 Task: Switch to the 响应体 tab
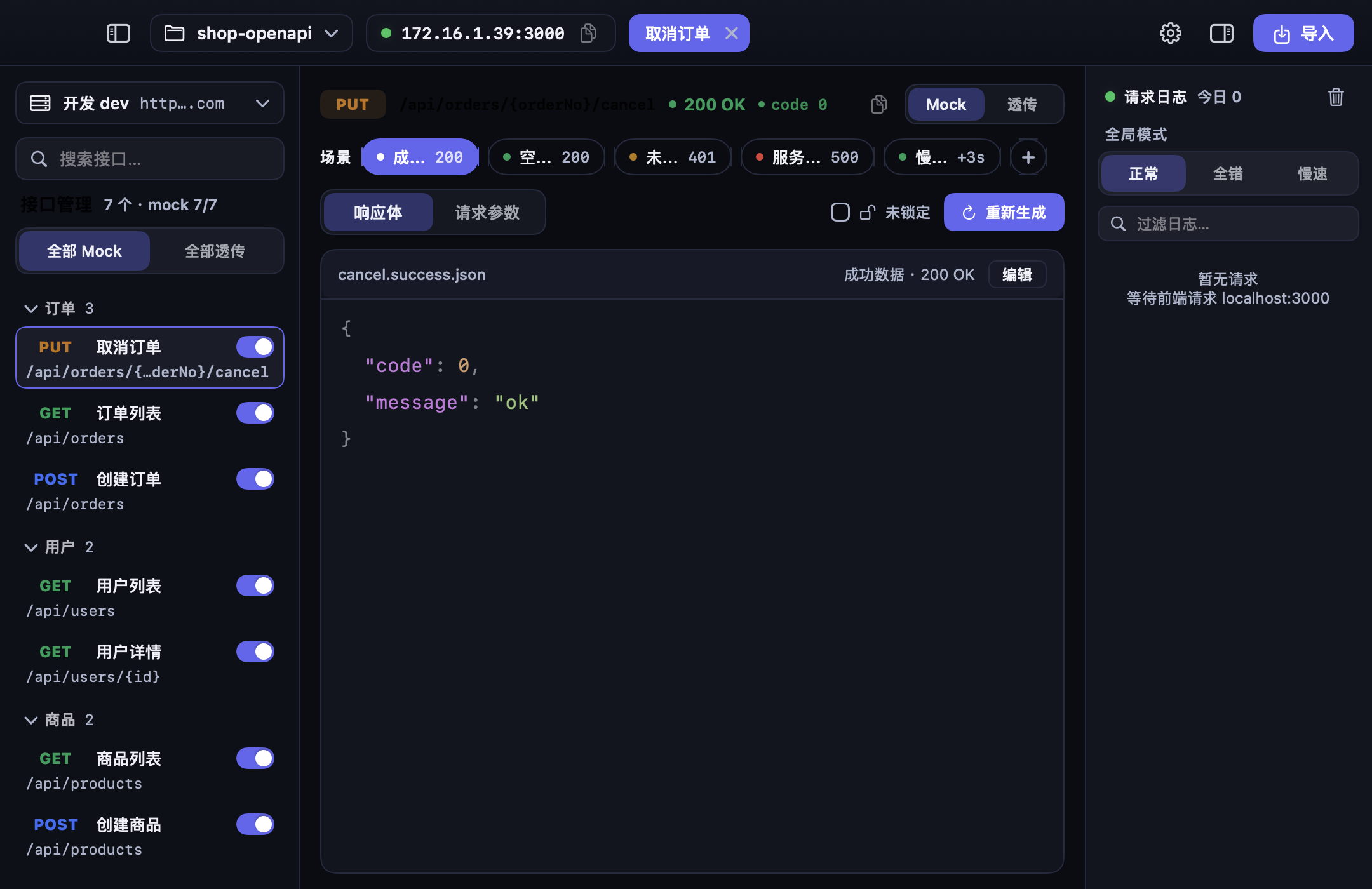(x=378, y=212)
